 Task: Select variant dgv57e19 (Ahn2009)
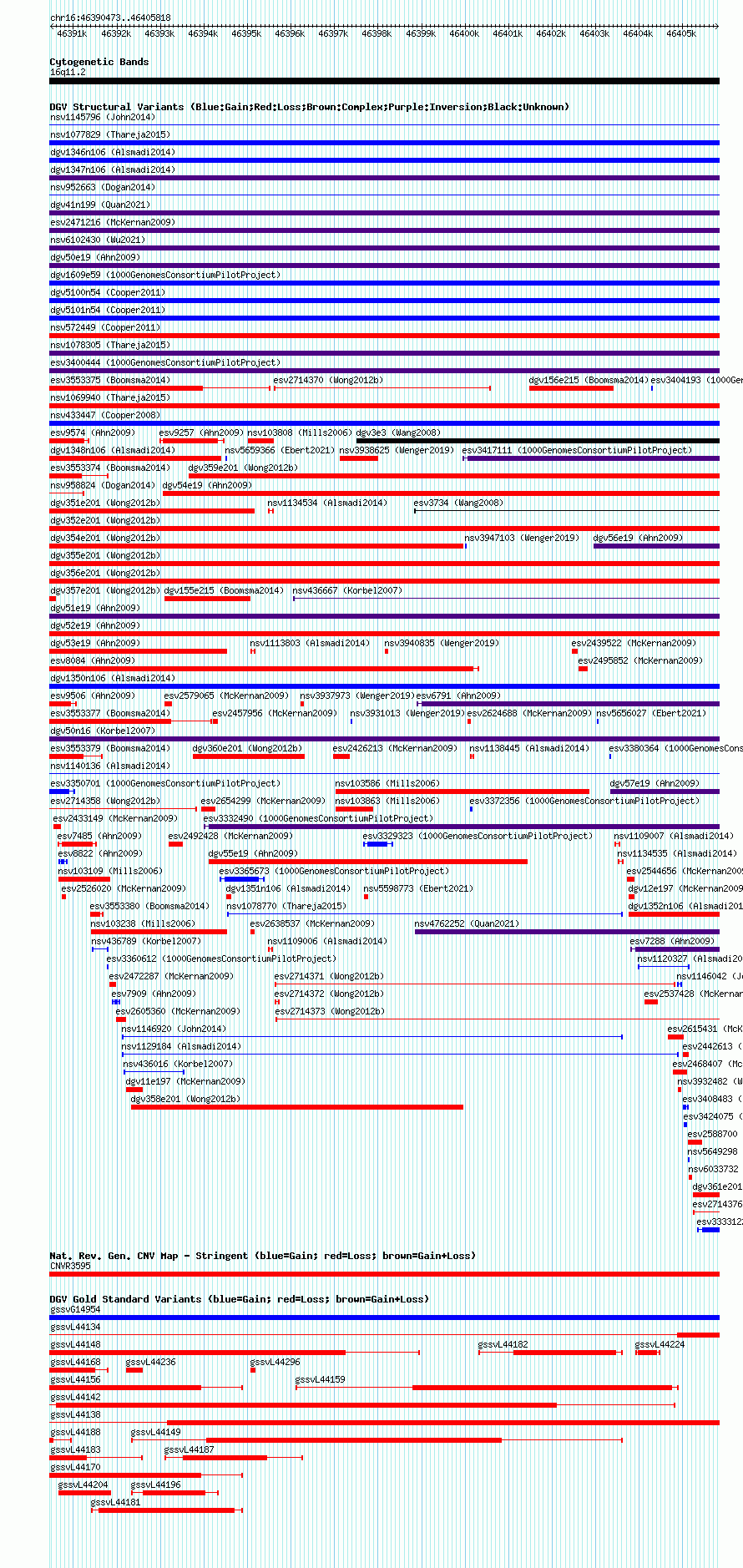point(655,783)
